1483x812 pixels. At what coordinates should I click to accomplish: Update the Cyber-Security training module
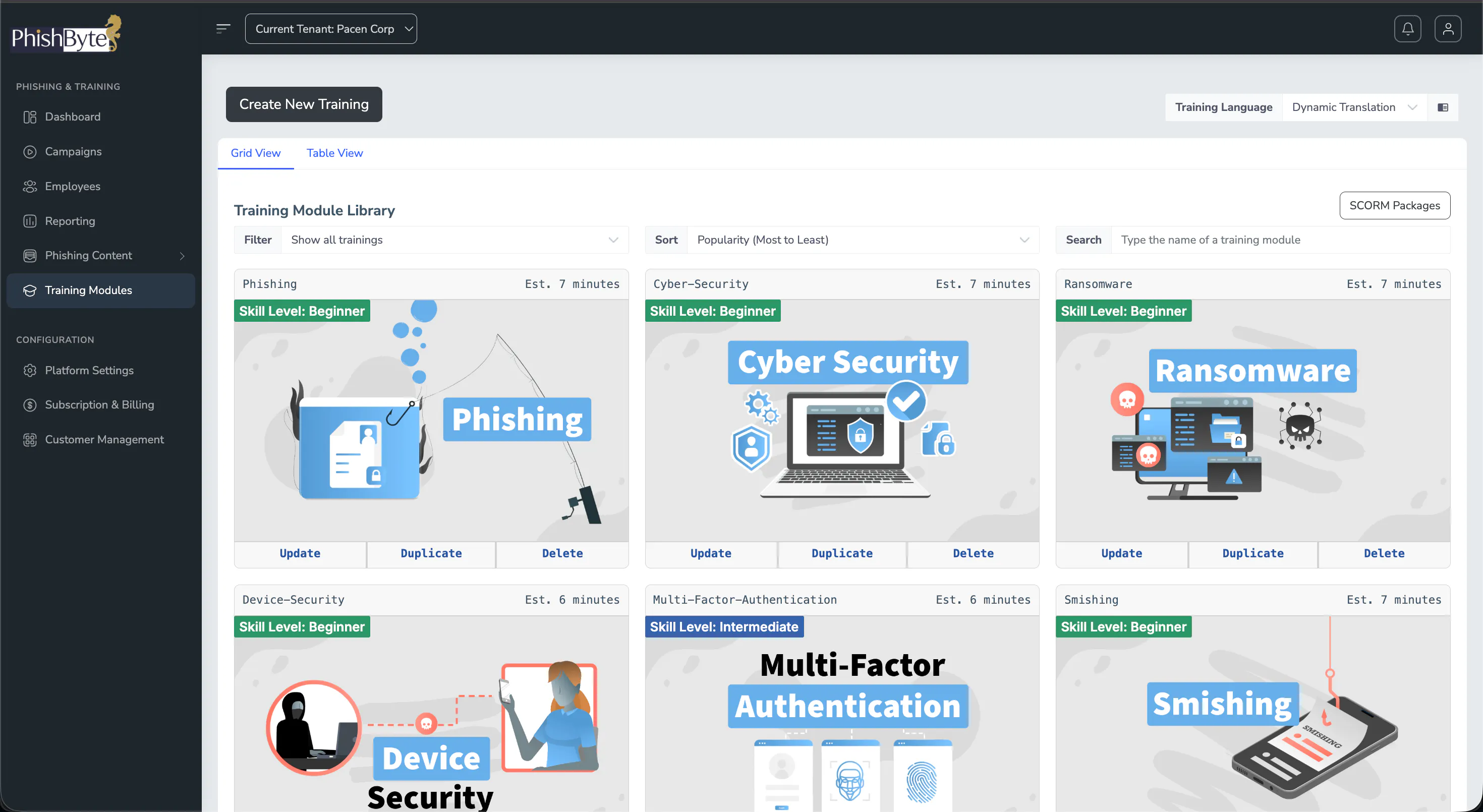point(711,554)
